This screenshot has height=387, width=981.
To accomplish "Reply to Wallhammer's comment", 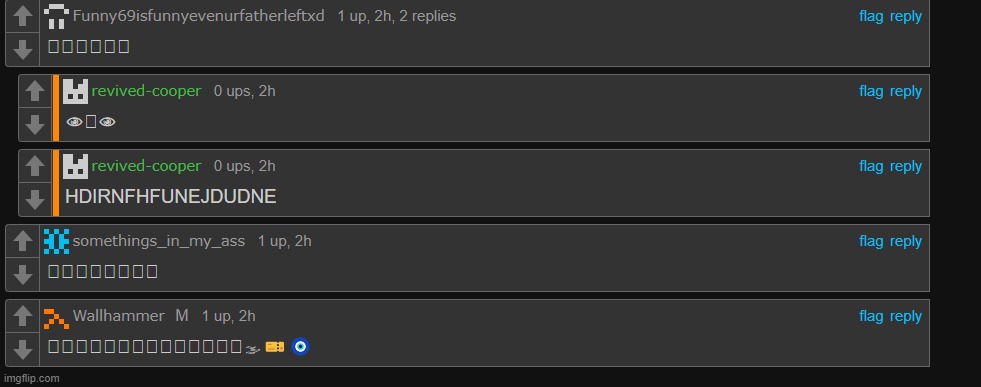I will (x=905, y=316).
